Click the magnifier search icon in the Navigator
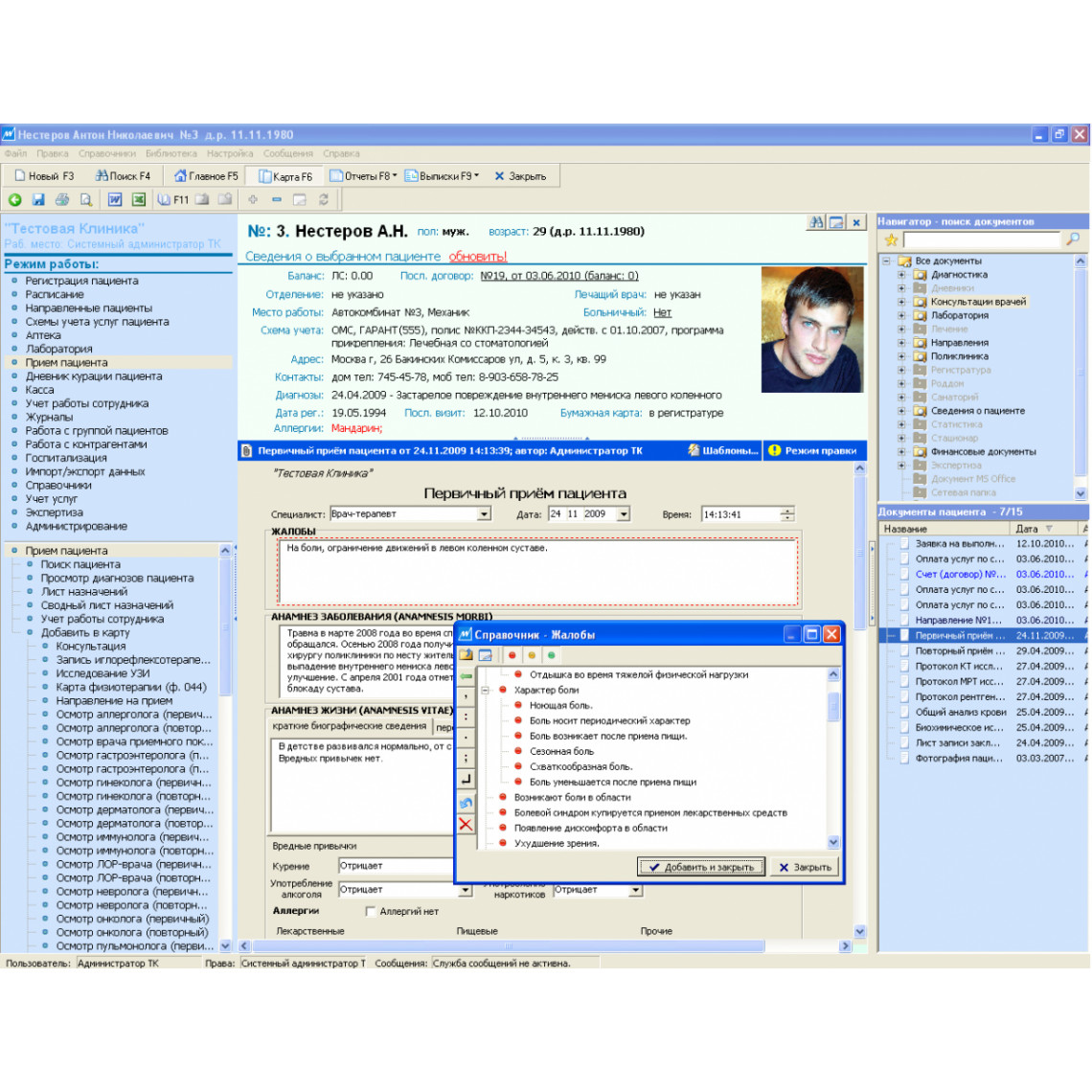The image size is (1092, 1092). pyautogui.click(x=1073, y=239)
